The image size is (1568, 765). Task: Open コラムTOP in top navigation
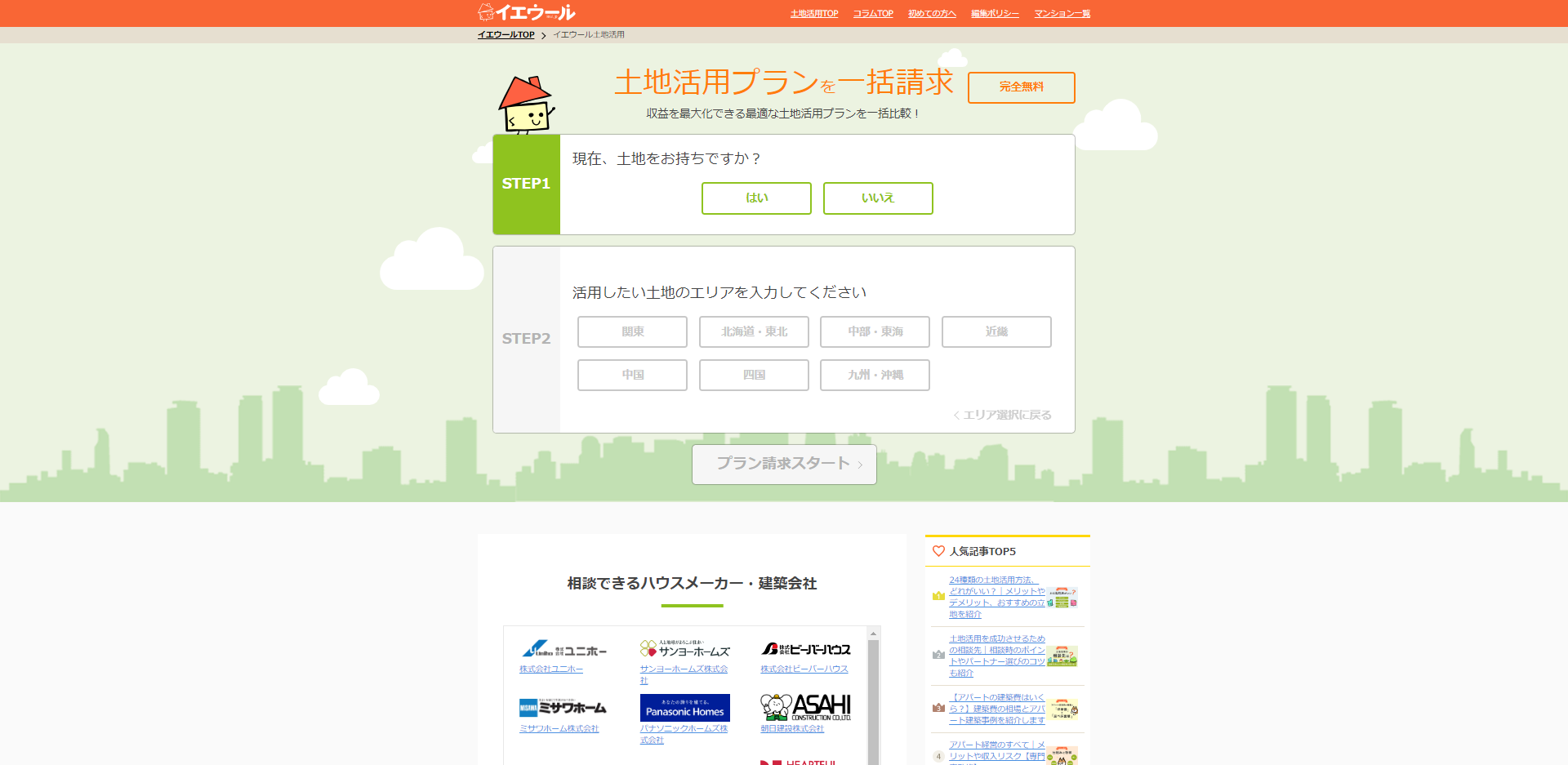(x=873, y=14)
